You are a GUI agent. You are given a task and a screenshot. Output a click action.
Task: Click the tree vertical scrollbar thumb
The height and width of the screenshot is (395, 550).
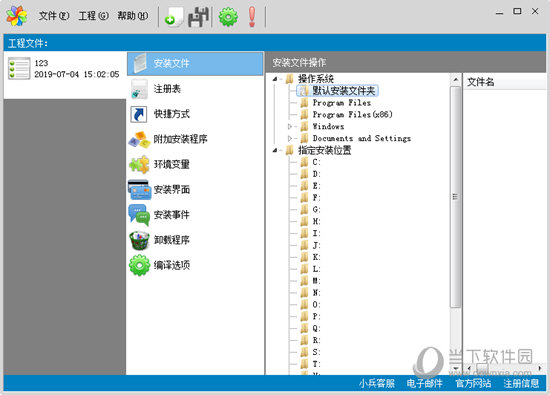click(455, 197)
